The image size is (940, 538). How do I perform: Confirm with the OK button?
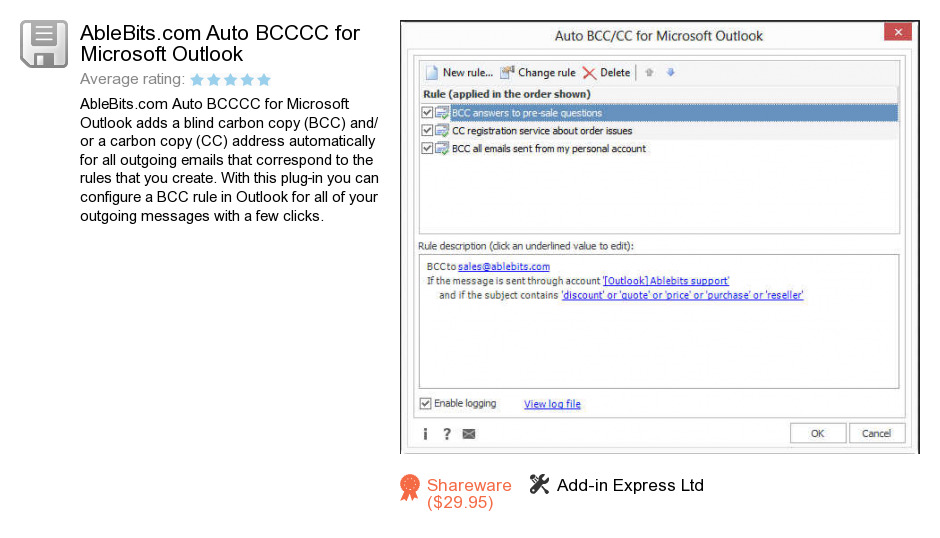(818, 433)
